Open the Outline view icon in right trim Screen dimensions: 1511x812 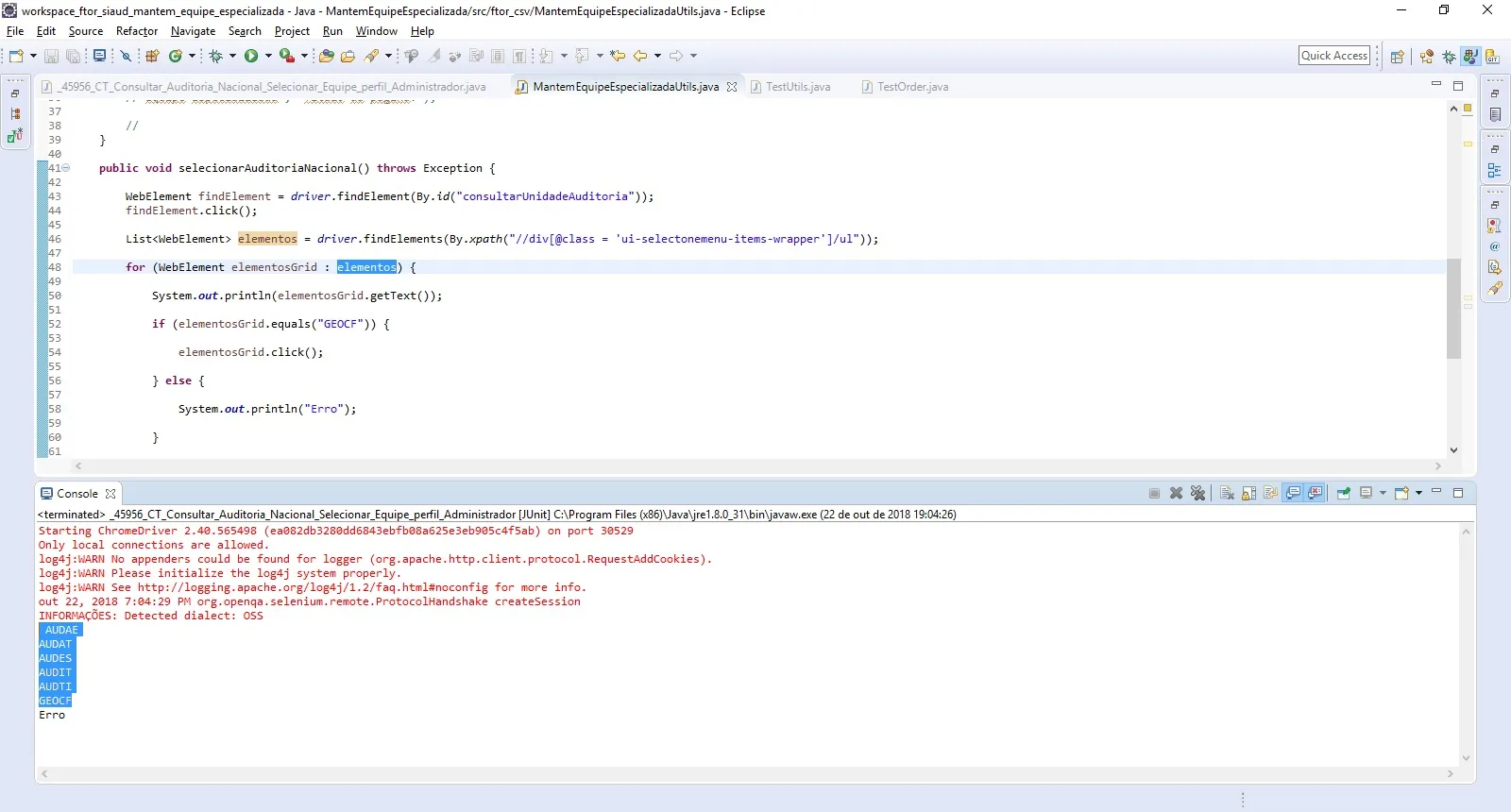1494,171
